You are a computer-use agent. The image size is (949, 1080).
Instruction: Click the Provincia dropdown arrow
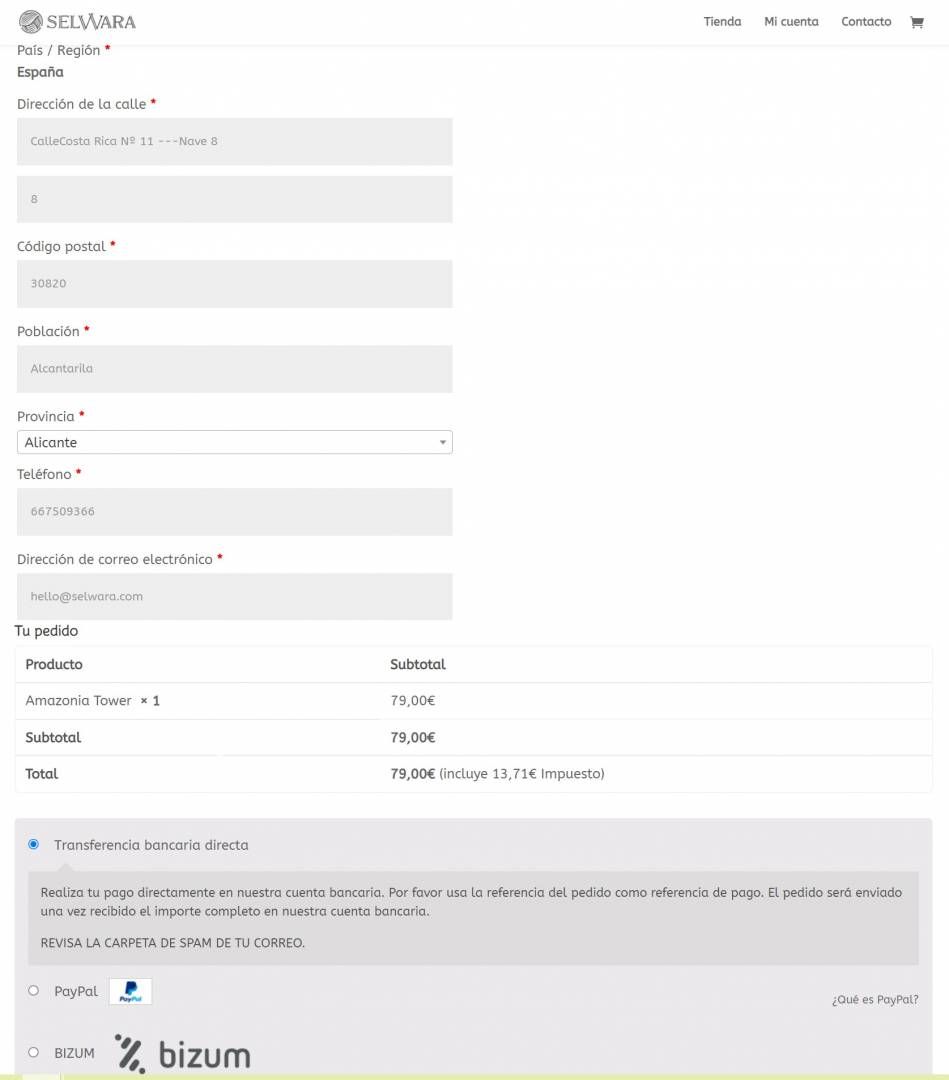443,442
